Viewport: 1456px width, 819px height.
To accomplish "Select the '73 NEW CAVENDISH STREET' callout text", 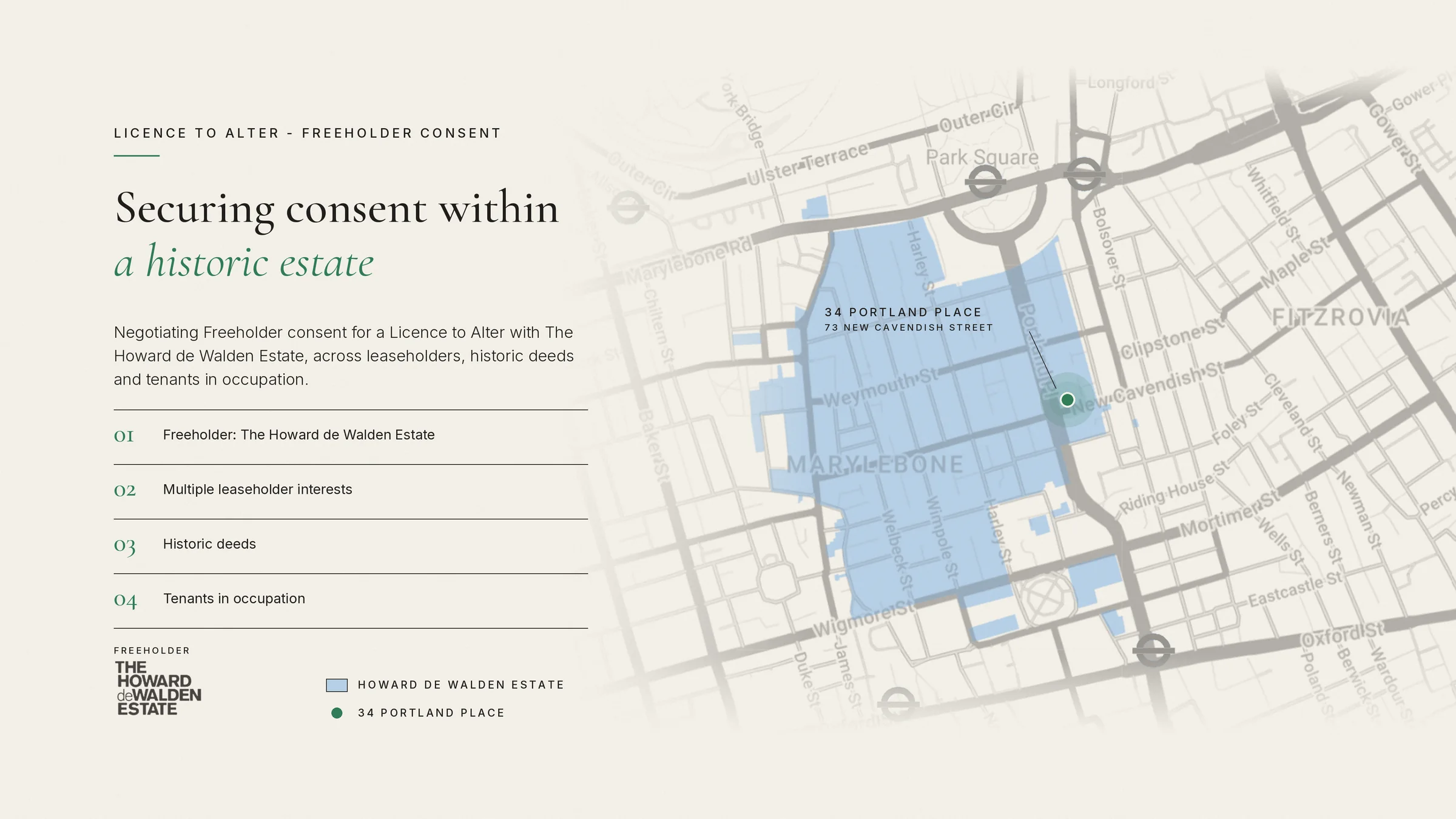I will coord(909,328).
